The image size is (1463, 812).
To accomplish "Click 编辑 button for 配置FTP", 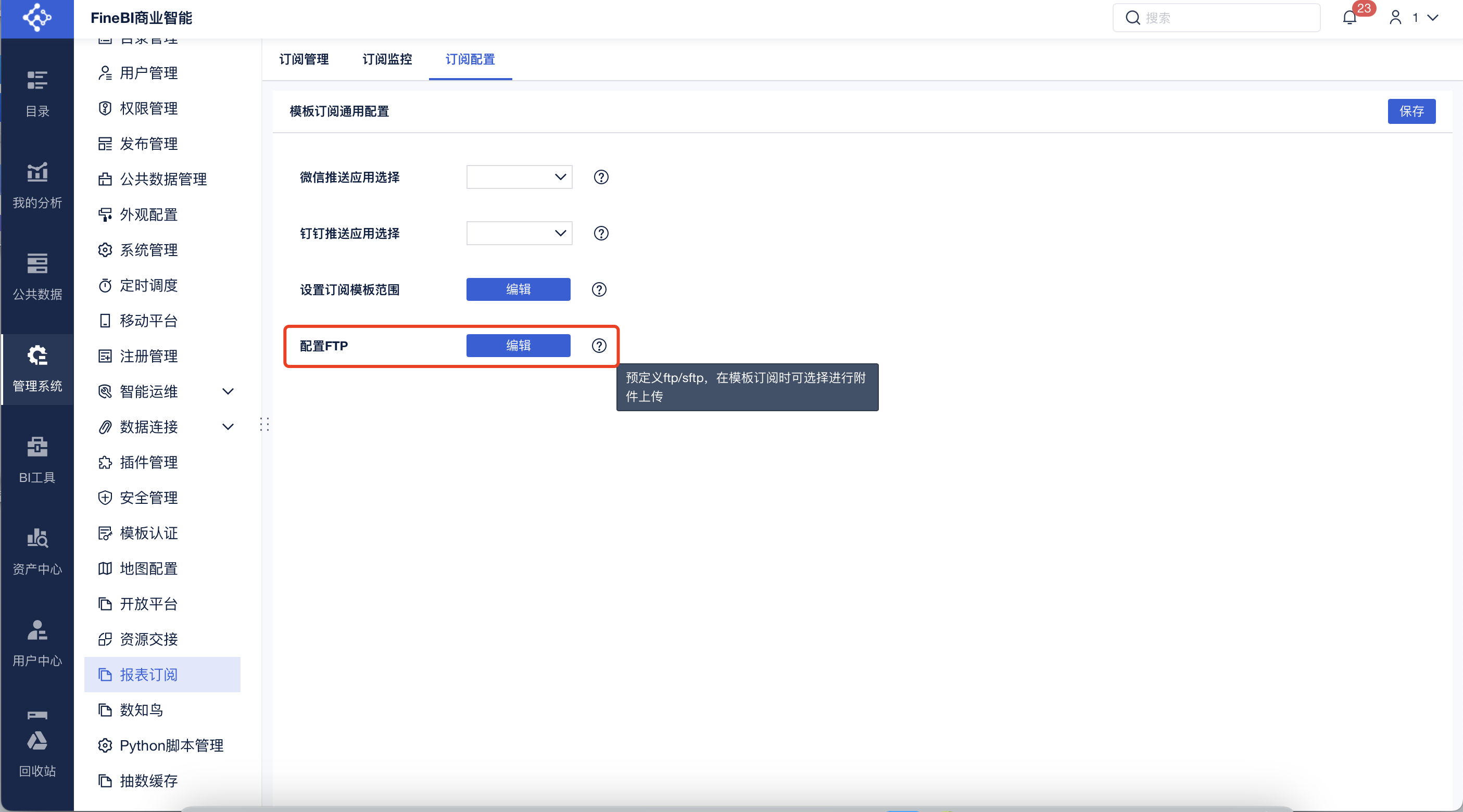I will 518,346.
